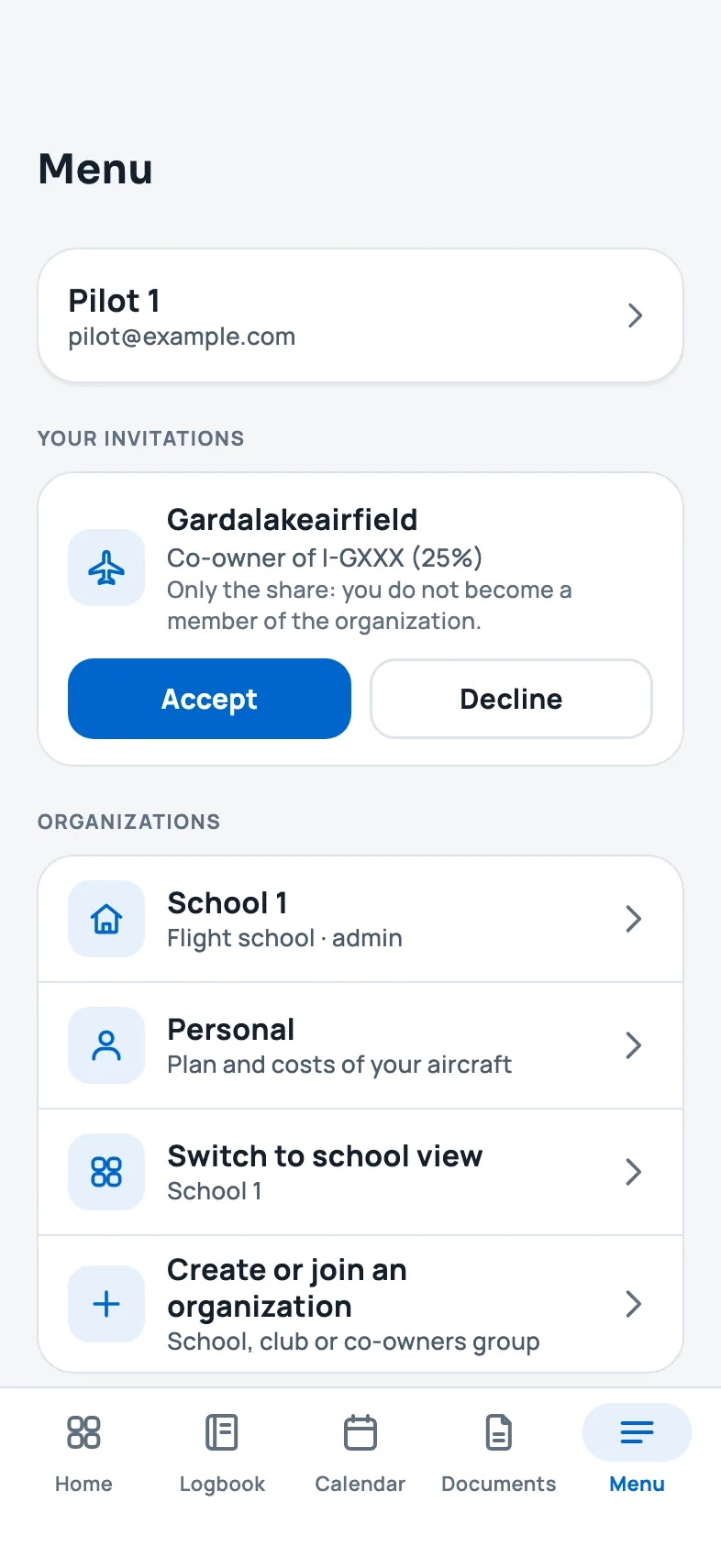The height and width of the screenshot is (1568, 721).
Task: Tap the airplane icon in the Gardalakeairfield invitation
Action: (x=106, y=568)
